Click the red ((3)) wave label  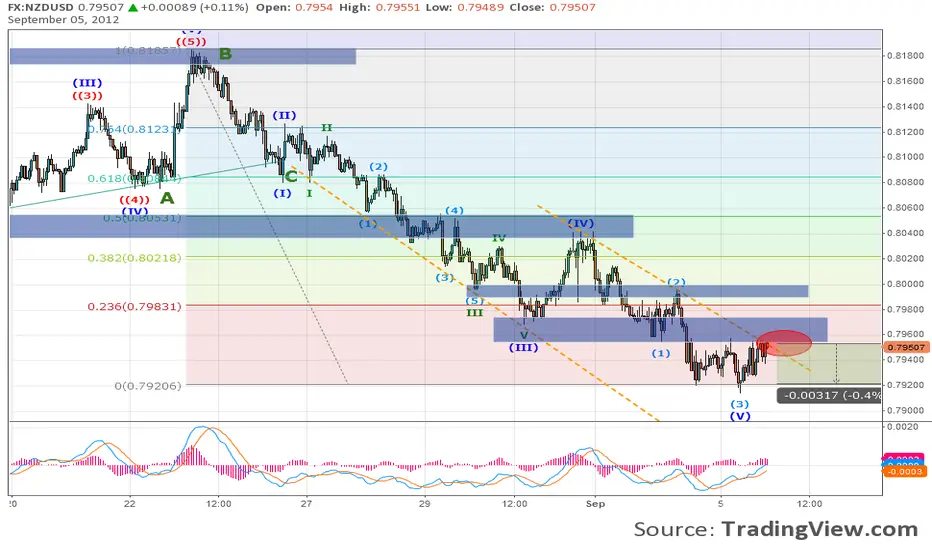[87, 96]
